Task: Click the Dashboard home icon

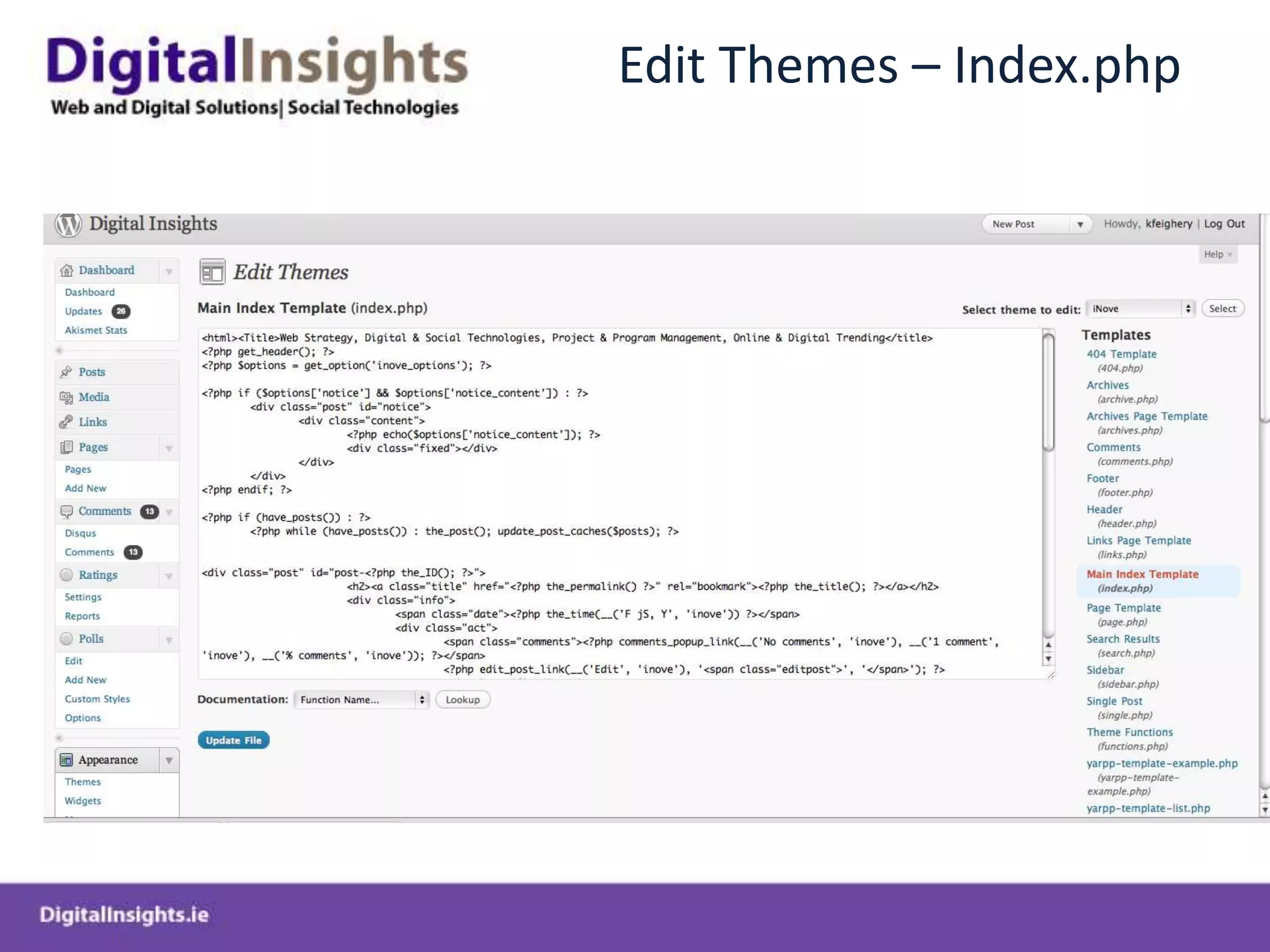Action: (x=66, y=271)
